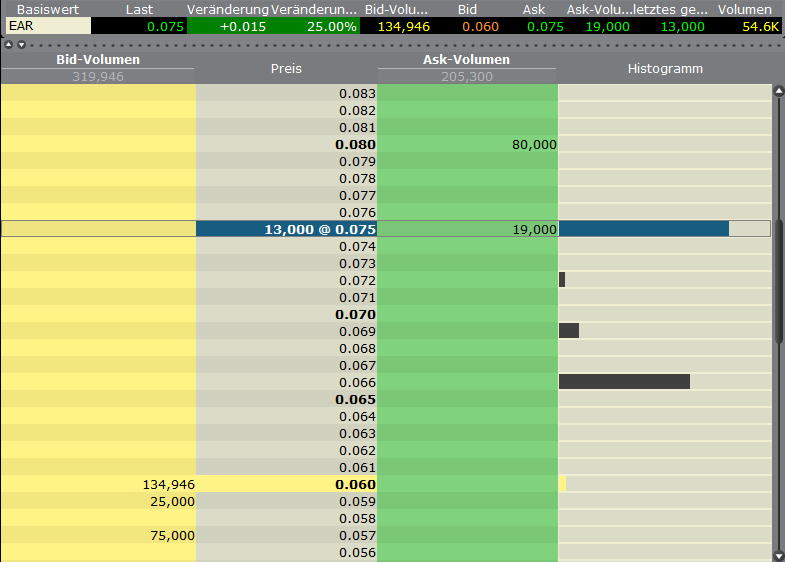Click the expand down arrow above Bid-Volumen
Screen dimensions: 785x562
click(20, 45)
